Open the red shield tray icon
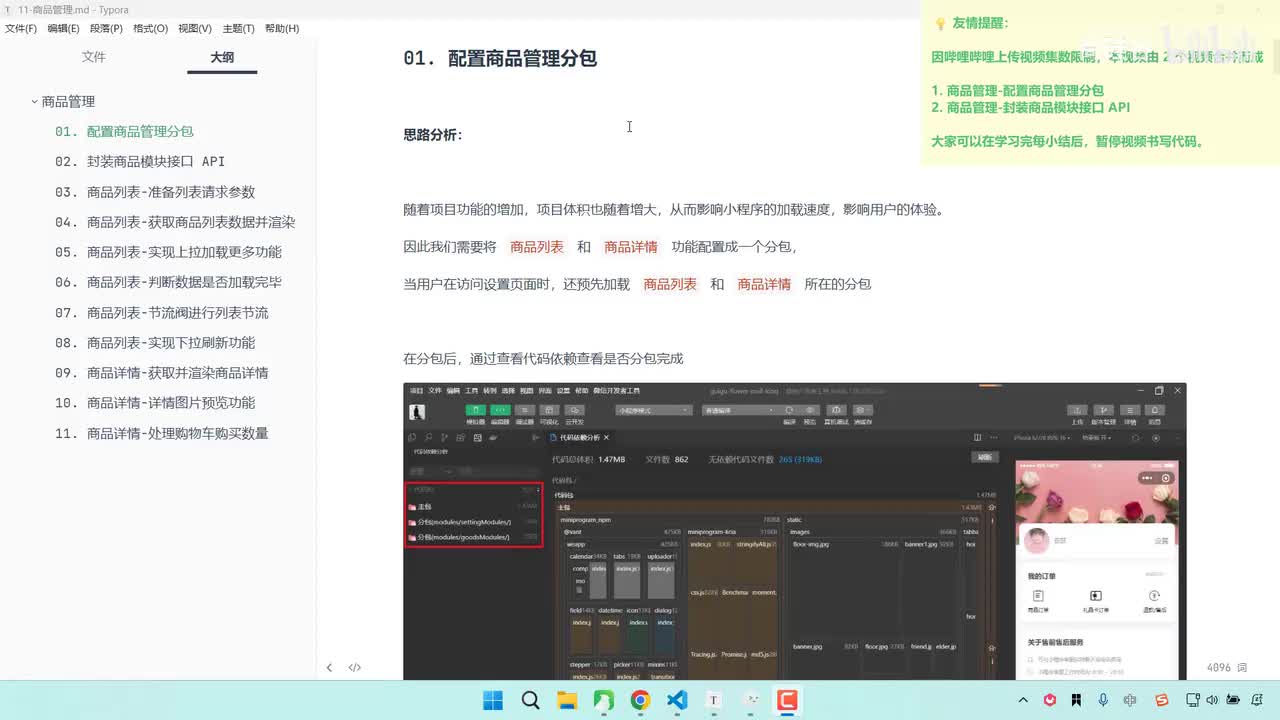The height and width of the screenshot is (720, 1280). tap(1050, 700)
